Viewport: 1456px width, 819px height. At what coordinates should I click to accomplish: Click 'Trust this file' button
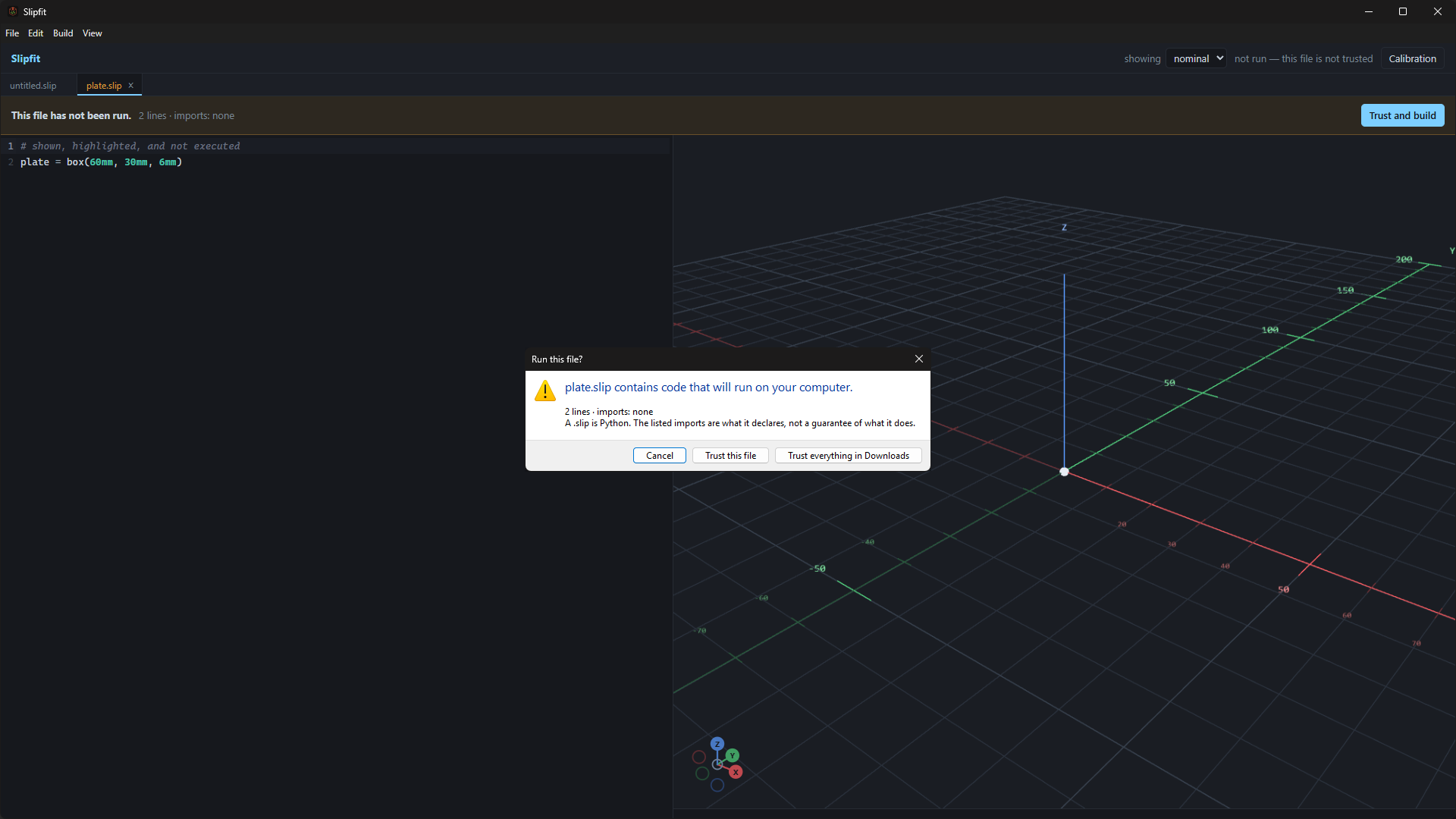click(730, 456)
